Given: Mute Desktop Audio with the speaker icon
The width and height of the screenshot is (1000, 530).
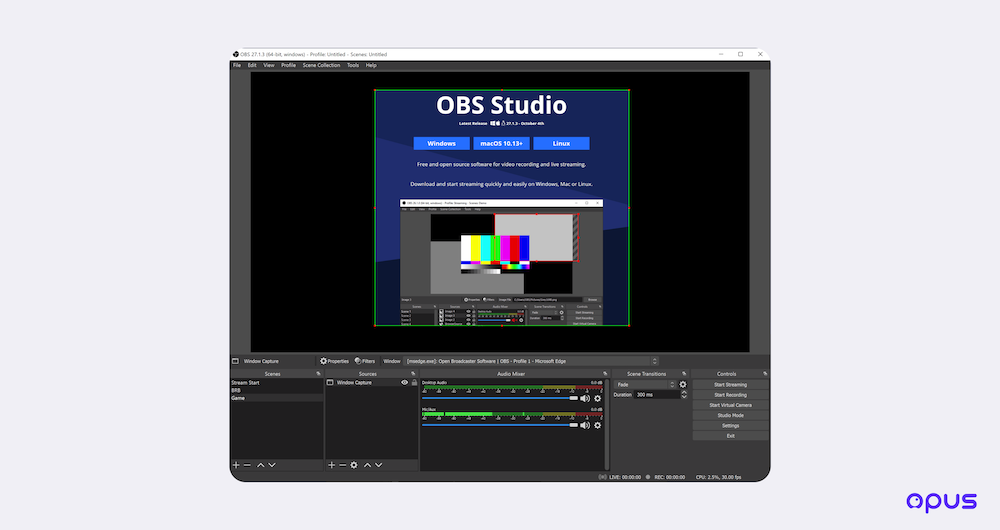Looking at the screenshot, I should (585, 399).
